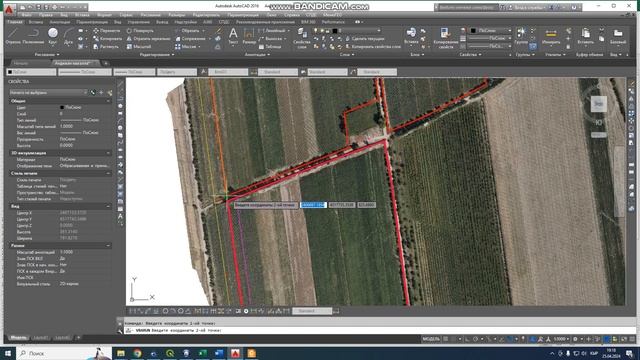Click the Линейный (Linear dimension) tool
The image size is (640, 360).
pos(272,31)
